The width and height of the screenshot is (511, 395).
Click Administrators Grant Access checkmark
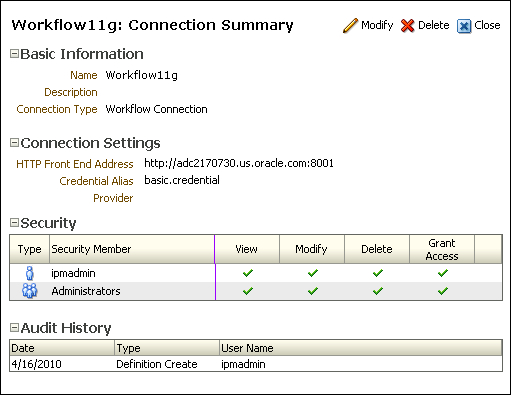click(x=443, y=291)
